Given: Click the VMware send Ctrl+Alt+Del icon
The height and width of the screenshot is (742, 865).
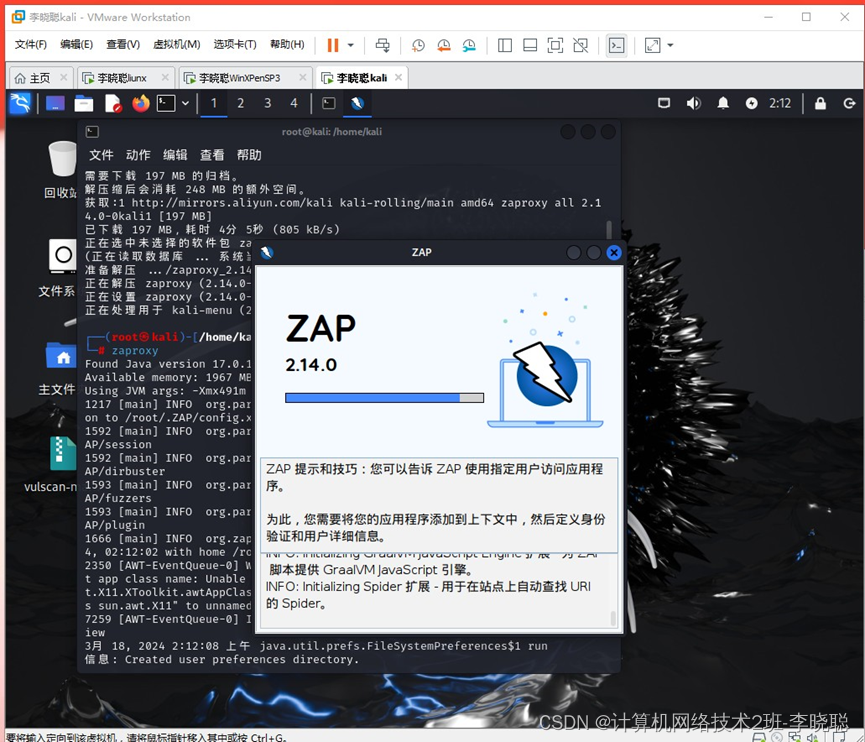Looking at the screenshot, I should pyautogui.click(x=381, y=45).
